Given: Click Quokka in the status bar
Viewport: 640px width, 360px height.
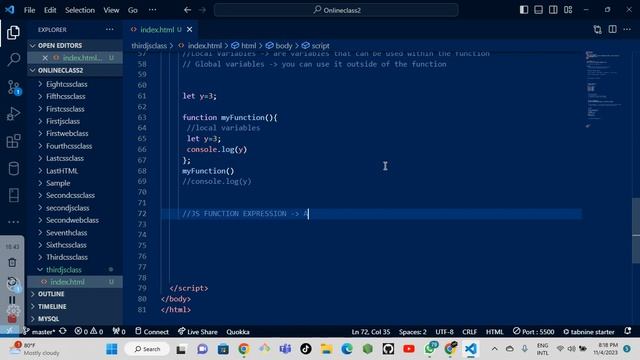Looking at the screenshot, I should 238,332.
